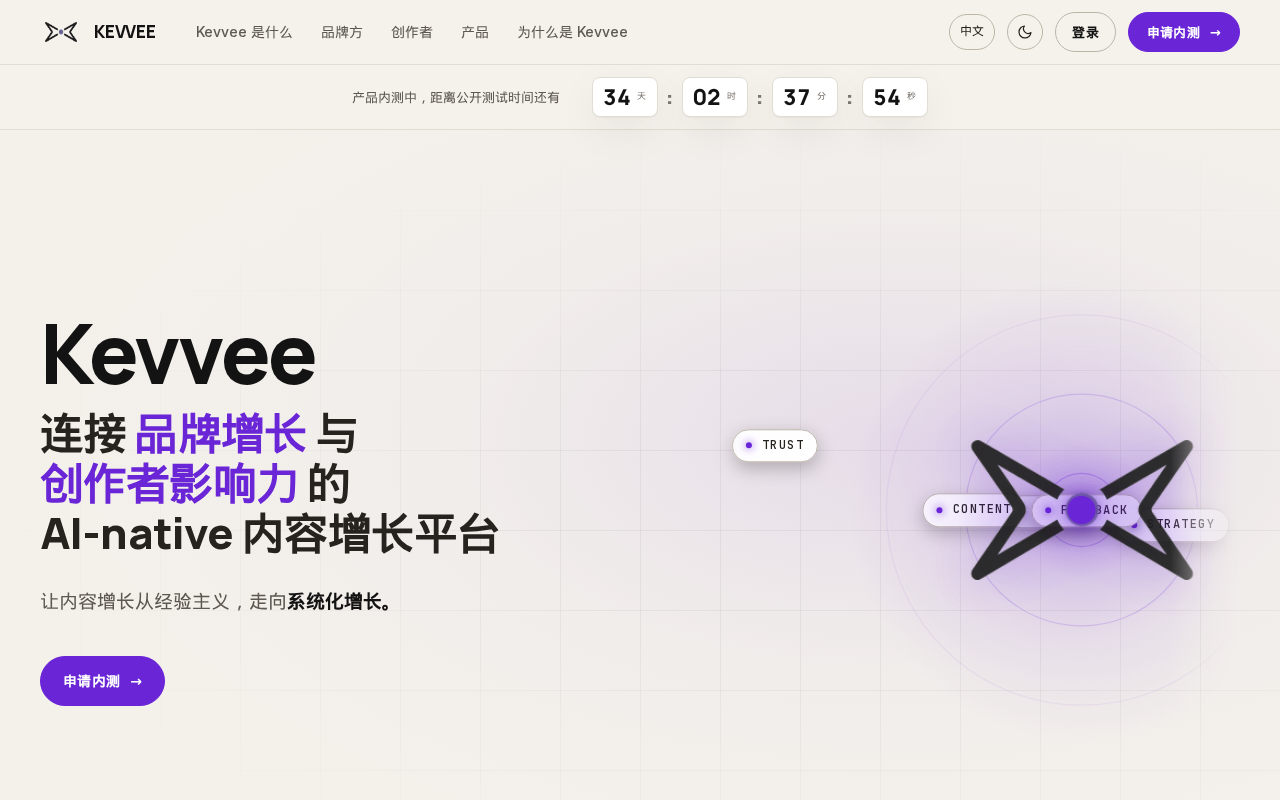The height and width of the screenshot is (800, 1280).
Task: Click the text "产品内测中，距离公开测试时间还有"
Action: click(x=456, y=97)
